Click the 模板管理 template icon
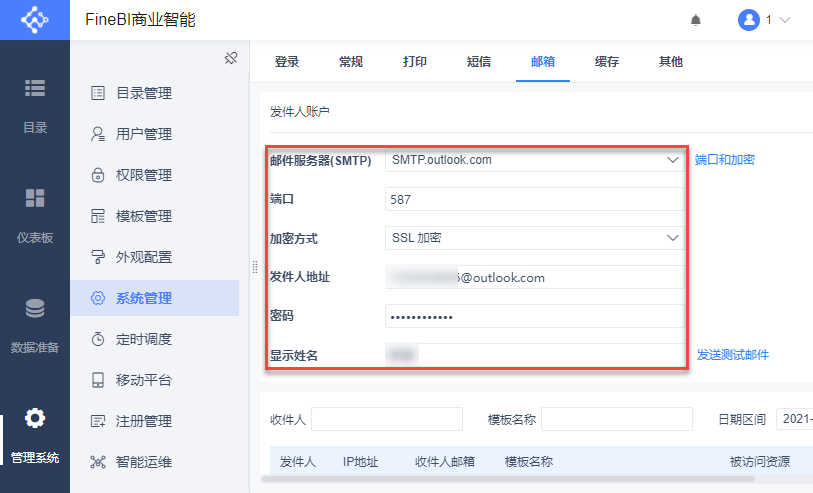The image size is (813, 493). [x=97, y=216]
